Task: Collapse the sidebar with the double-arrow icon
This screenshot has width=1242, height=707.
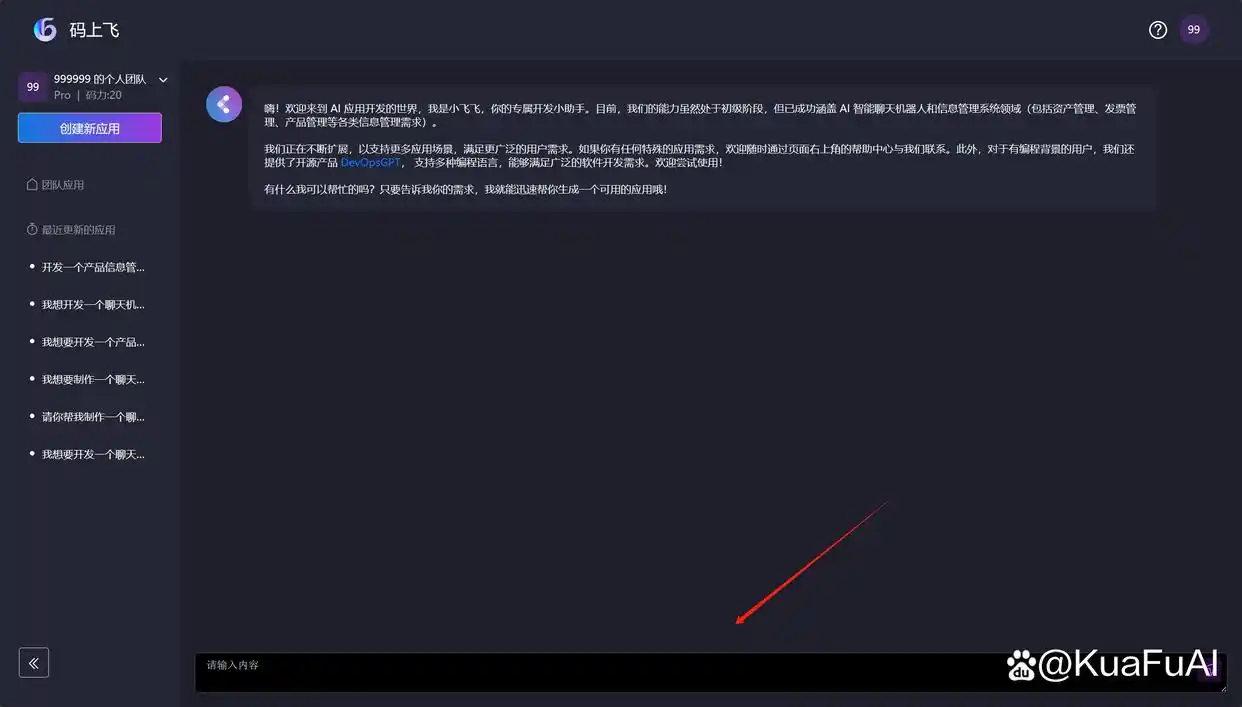Action: click(x=33, y=662)
